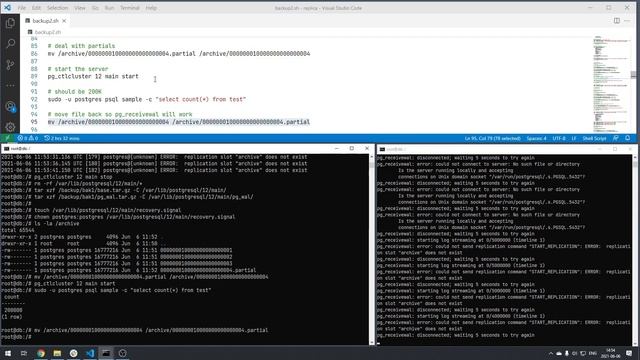This screenshot has width=640, height=360.
Task: Click the backup2.sh breadcrumb
Action: coord(45,32)
